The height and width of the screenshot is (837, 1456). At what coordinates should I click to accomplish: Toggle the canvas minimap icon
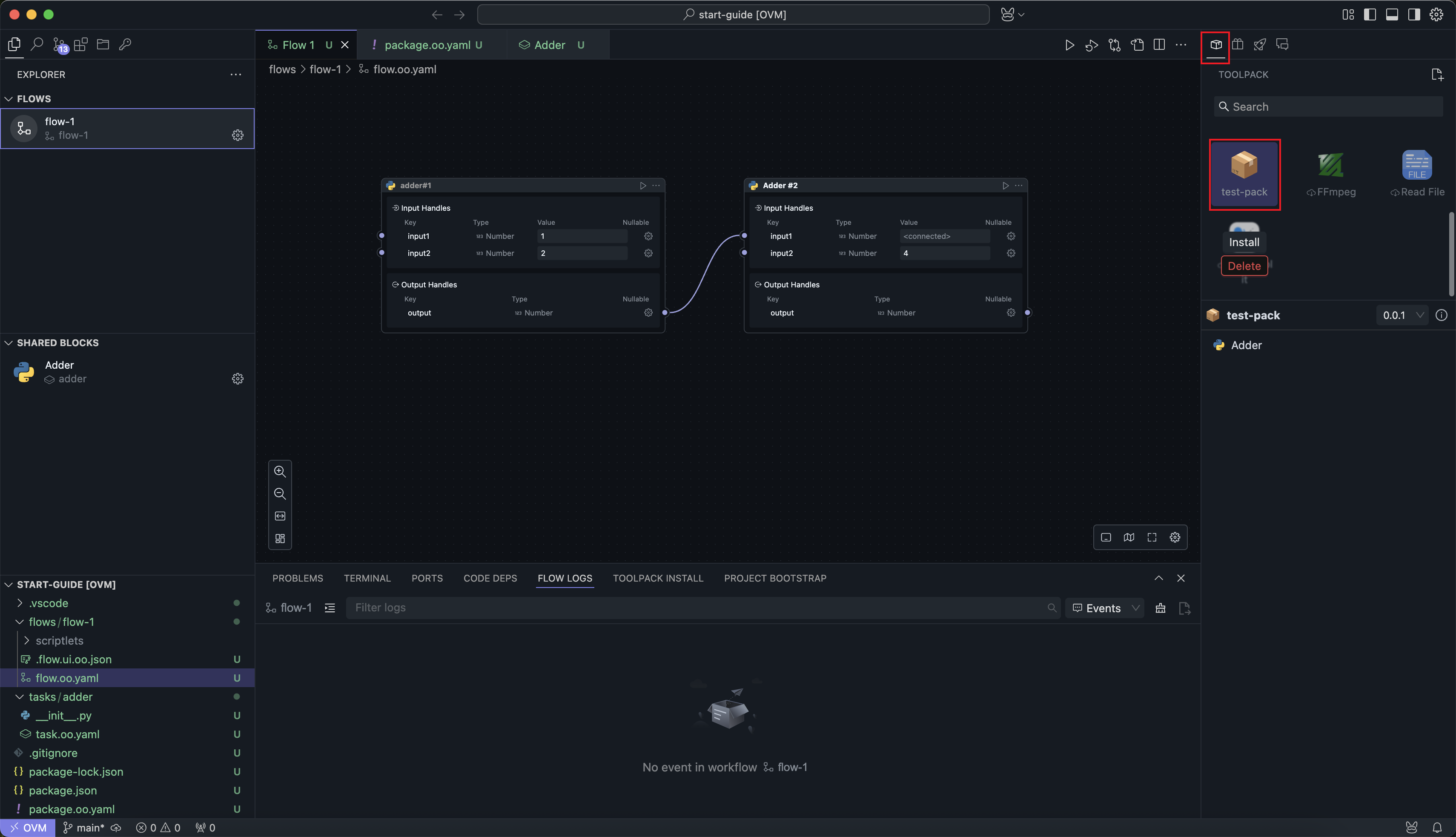1129,537
